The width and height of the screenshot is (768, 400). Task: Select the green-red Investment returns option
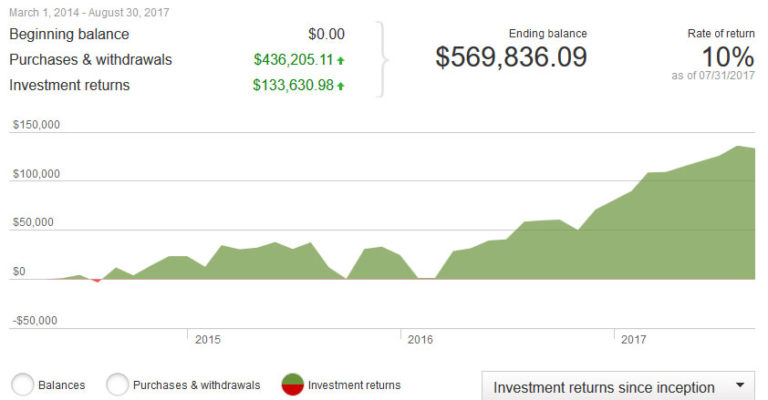pos(293,384)
